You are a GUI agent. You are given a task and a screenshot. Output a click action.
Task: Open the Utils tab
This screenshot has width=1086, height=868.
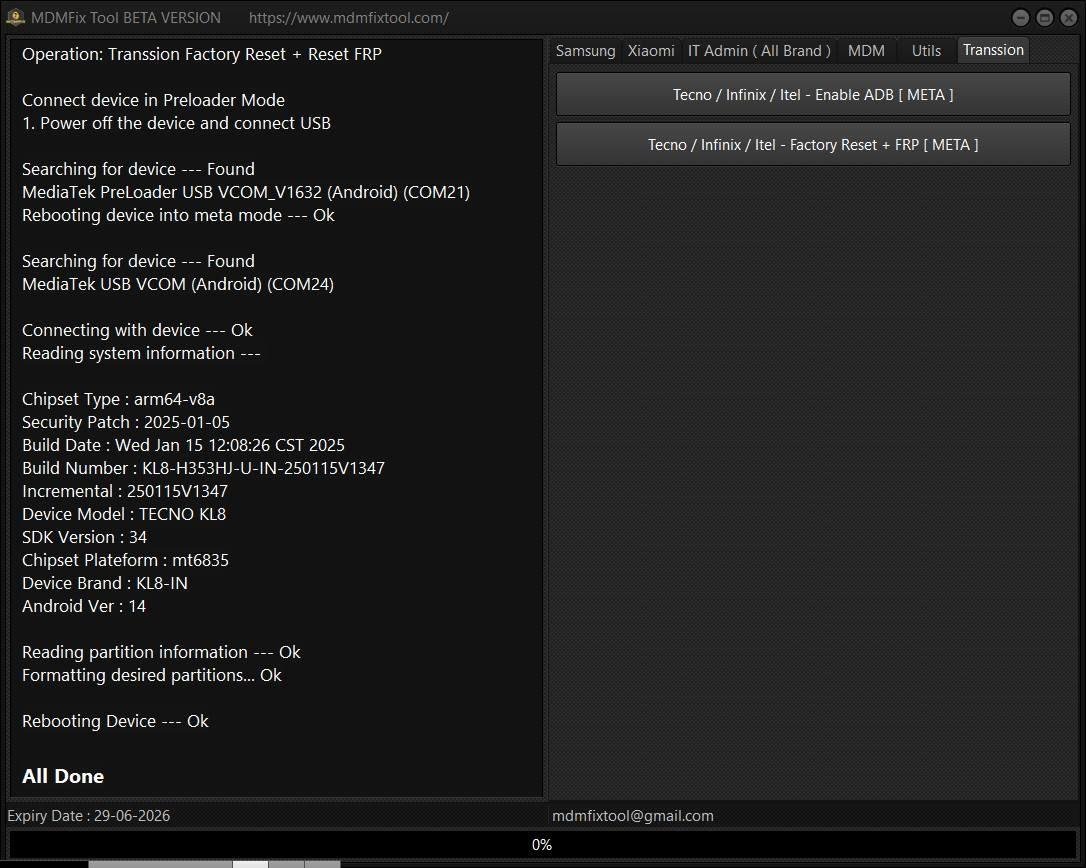pos(926,51)
